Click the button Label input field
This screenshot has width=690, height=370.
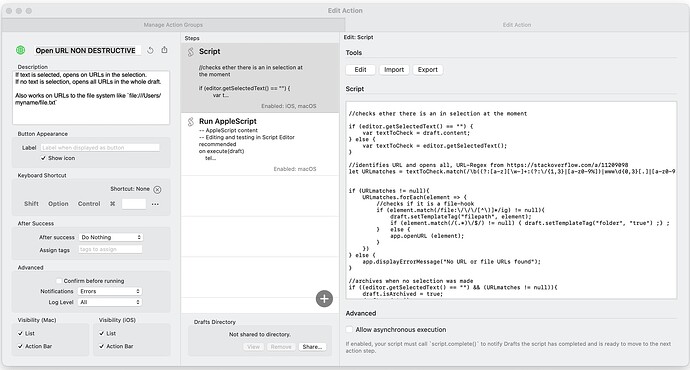coord(100,147)
